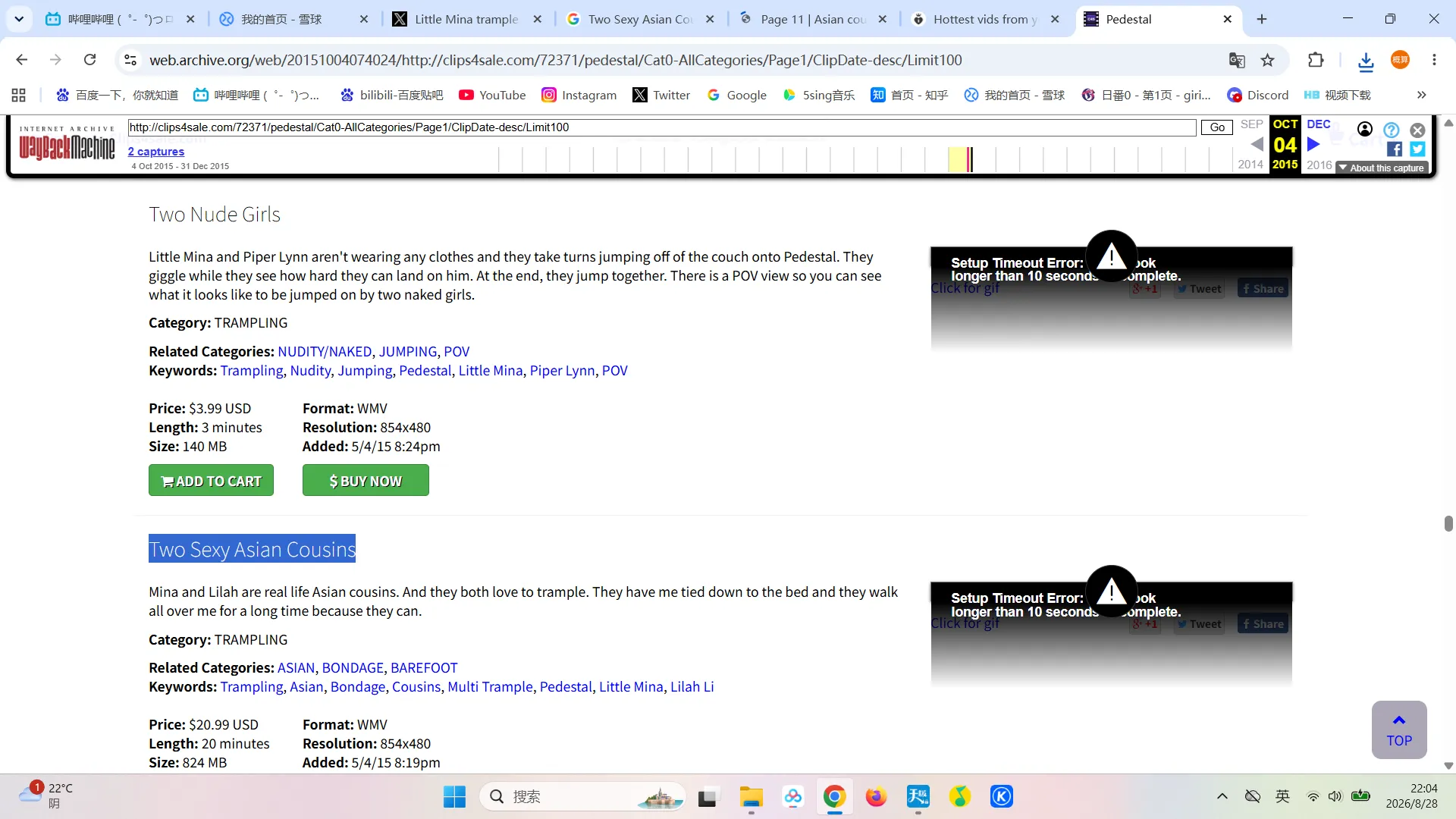Image resolution: width=1456 pixels, height=819 pixels.
Task: Click the Wayback Machine URL input field
Action: click(661, 127)
